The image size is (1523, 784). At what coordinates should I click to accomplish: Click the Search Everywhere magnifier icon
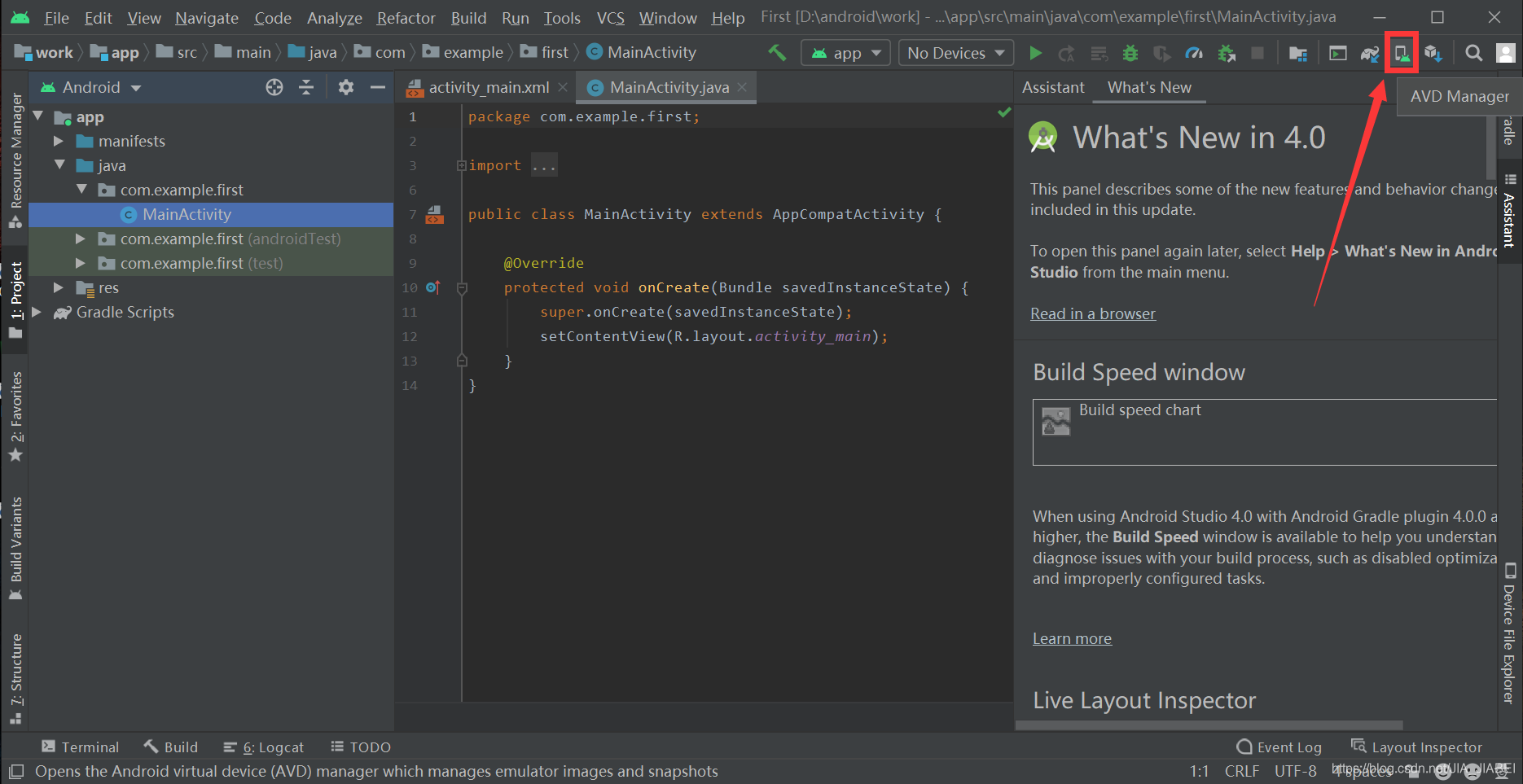[x=1473, y=53]
